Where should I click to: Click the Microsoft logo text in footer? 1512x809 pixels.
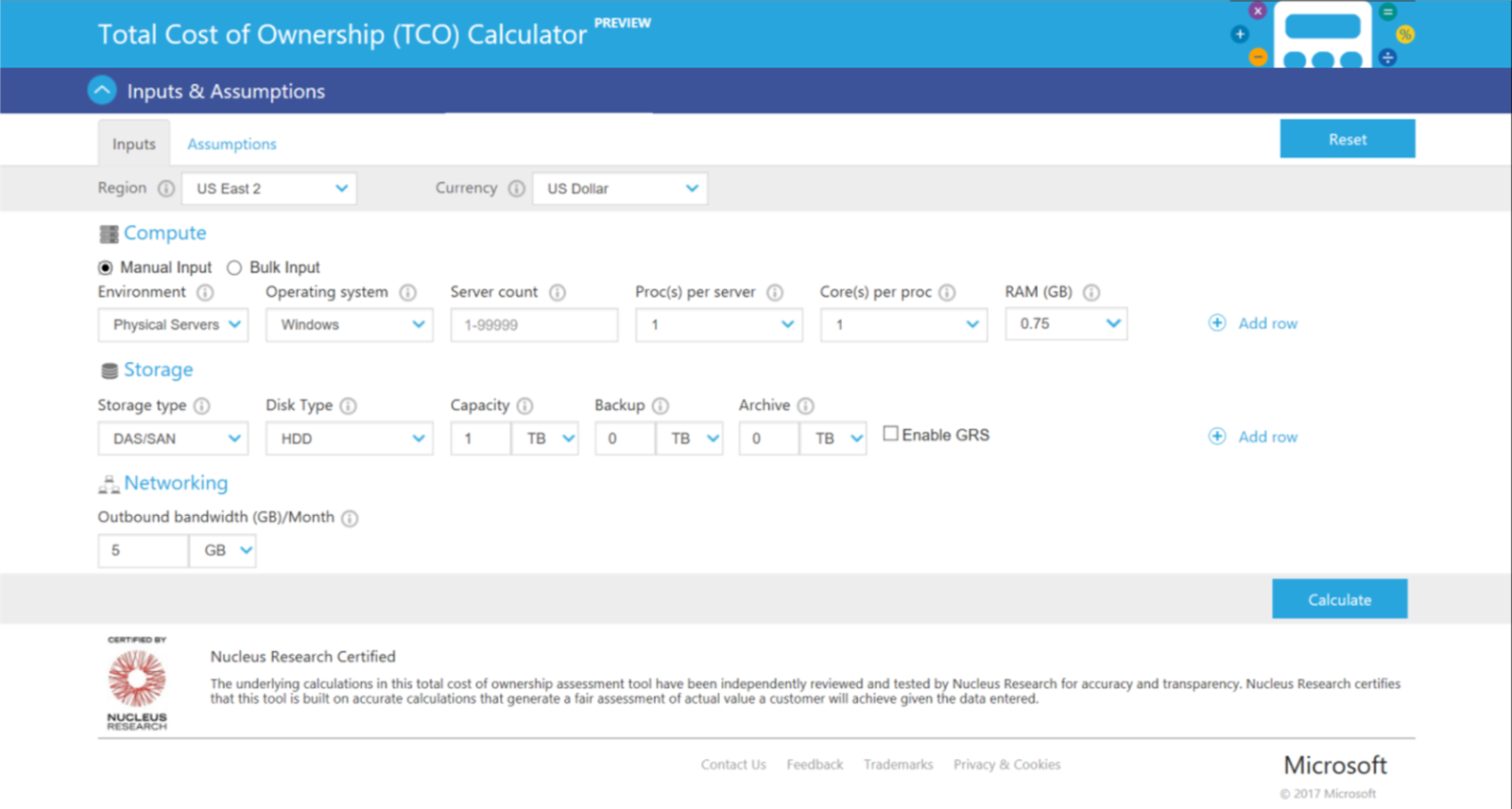click(x=1334, y=765)
